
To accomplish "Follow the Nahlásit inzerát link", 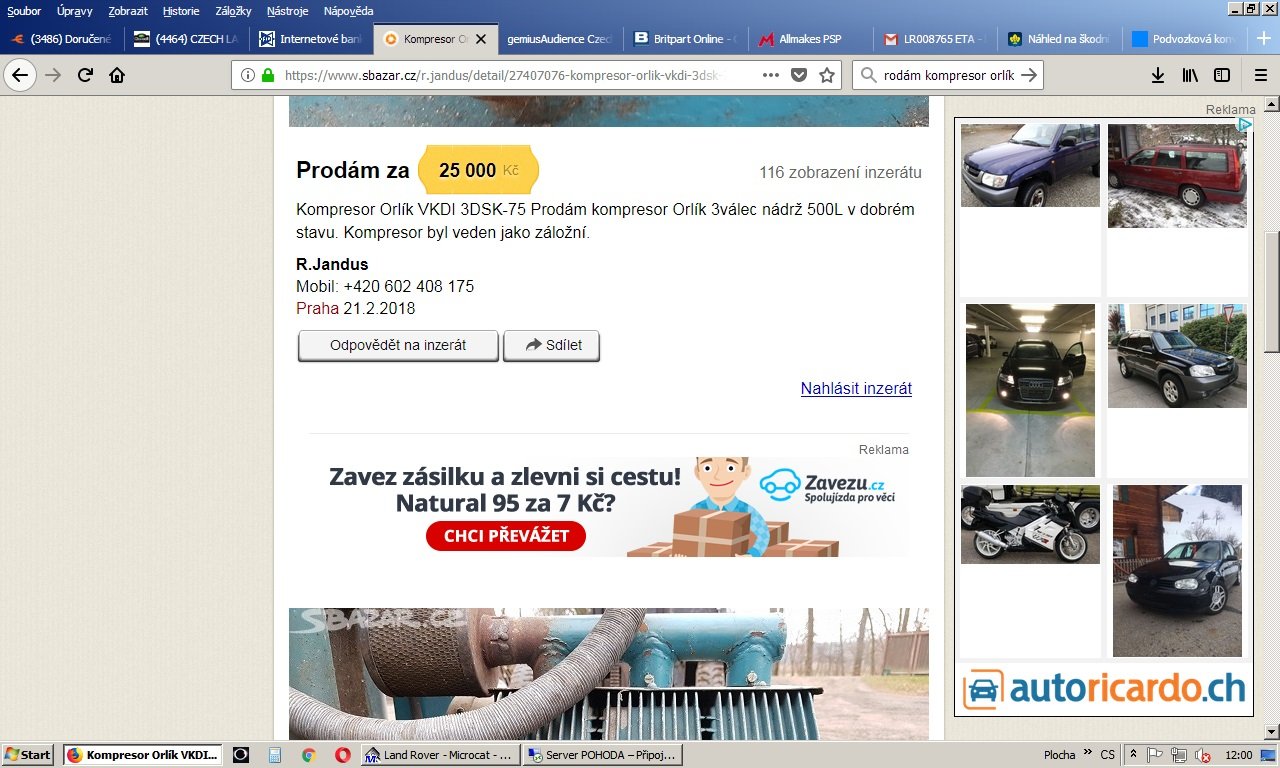I will [856, 388].
